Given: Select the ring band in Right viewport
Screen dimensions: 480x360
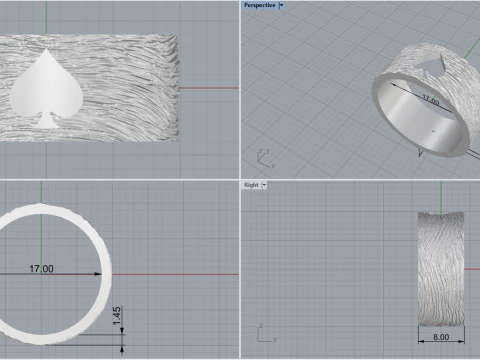Looking at the screenshot, I should click(441, 269).
